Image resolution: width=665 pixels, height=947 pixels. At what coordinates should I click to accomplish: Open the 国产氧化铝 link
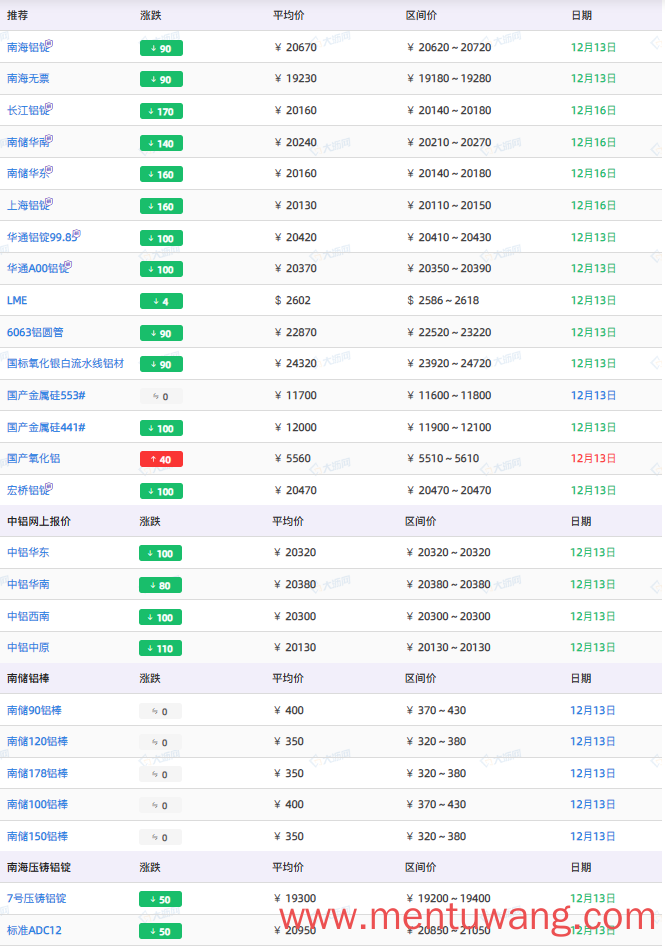click(33, 458)
